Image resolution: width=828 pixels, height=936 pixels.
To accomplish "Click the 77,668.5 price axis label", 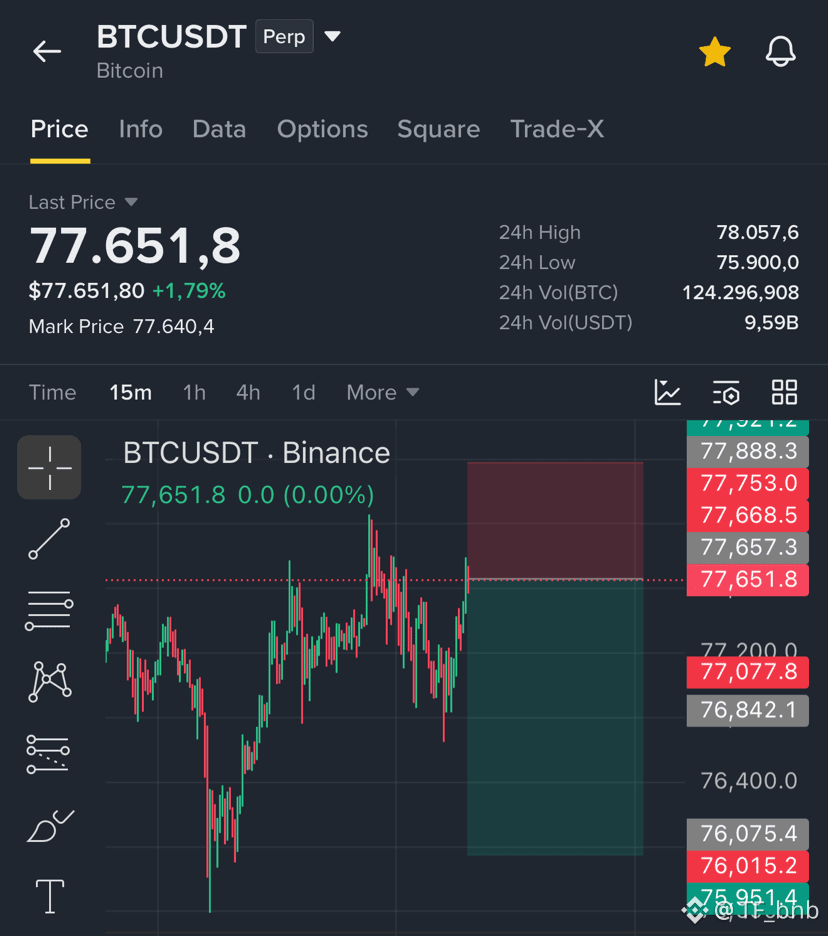I will pyautogui.click(x=748, y=515).
